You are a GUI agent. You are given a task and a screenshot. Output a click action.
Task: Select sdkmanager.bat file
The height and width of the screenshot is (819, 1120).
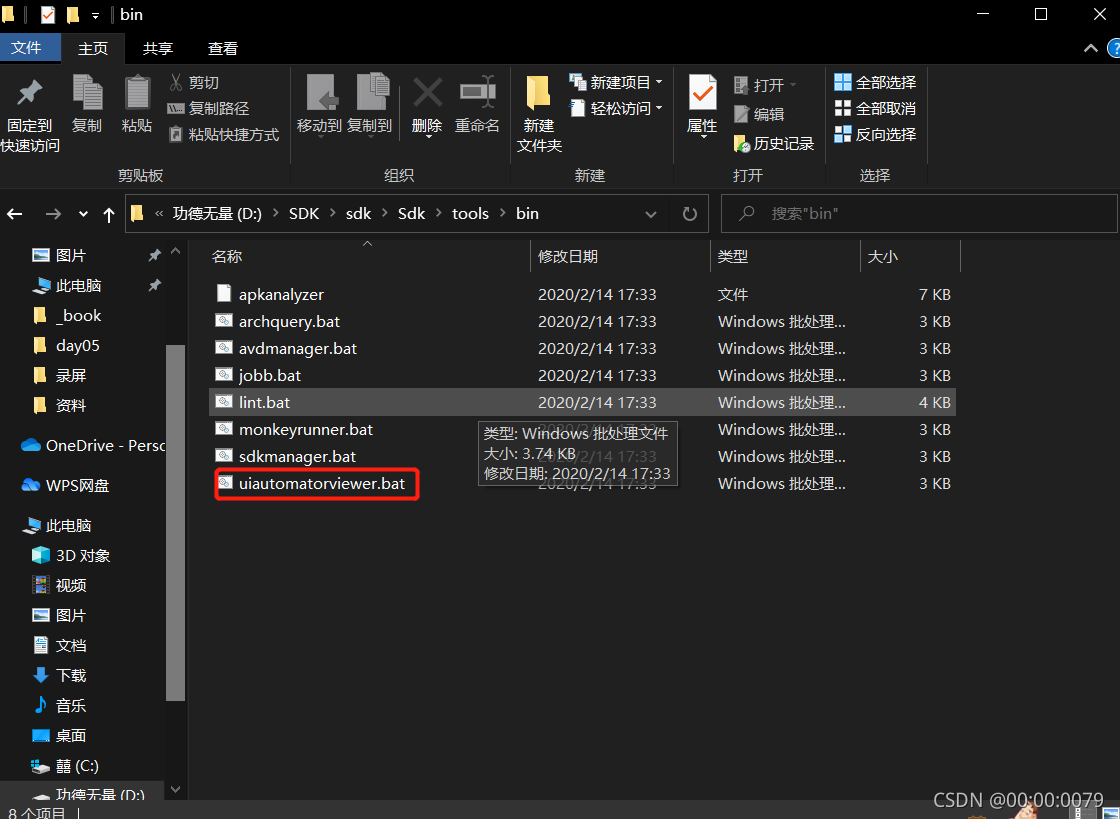coord(297,456)
